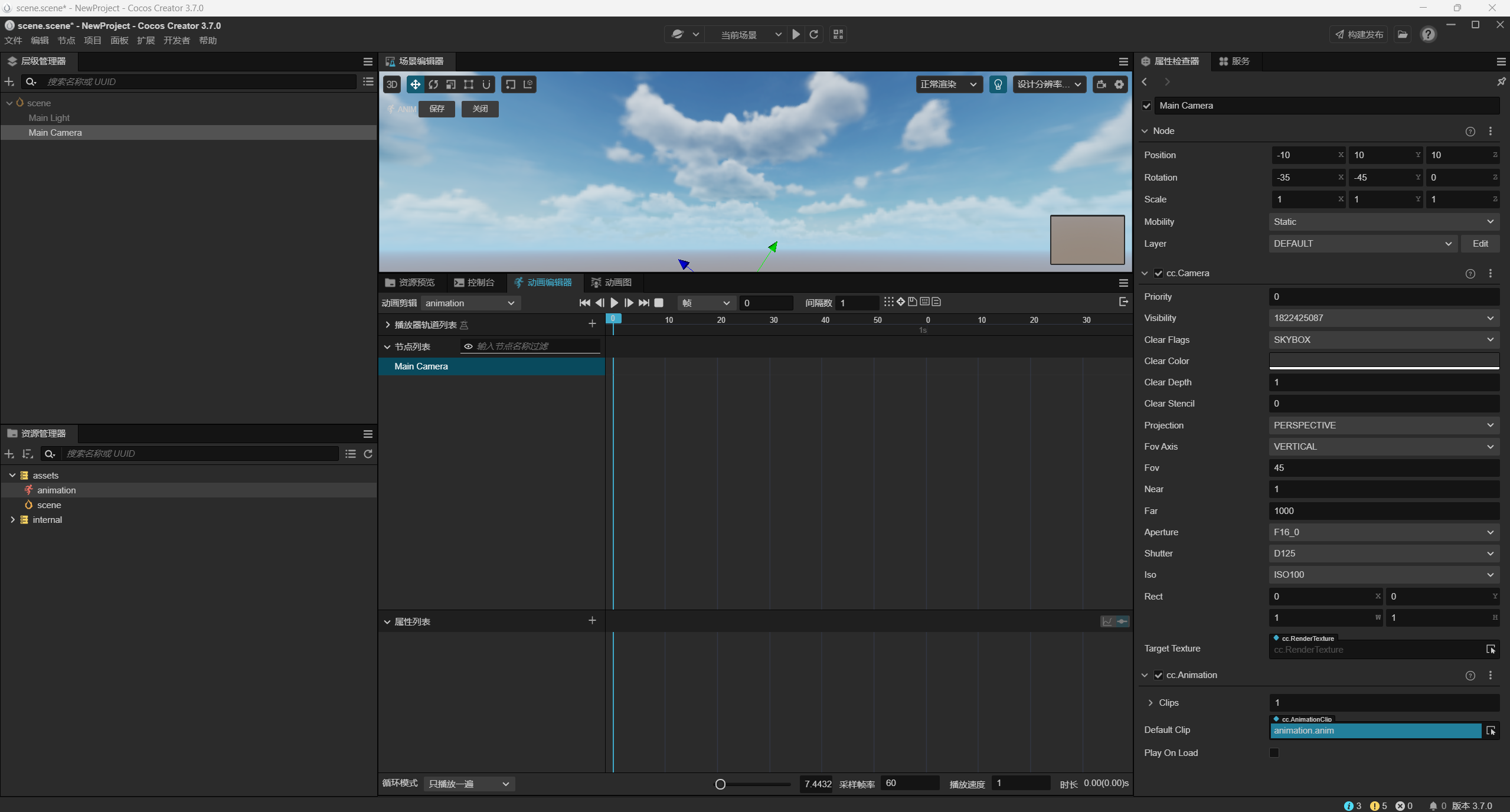Expand the internal assets folder
Viewport: 1510px width, 812px height.
tap(12, 520)
